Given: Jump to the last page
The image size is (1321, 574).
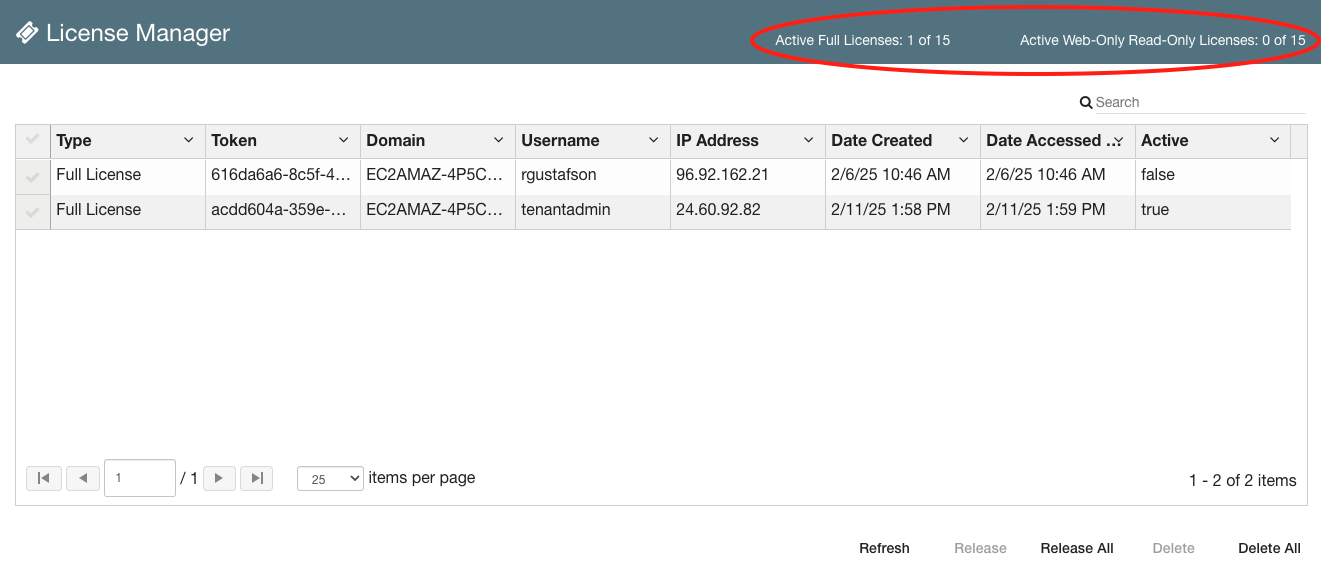Looking at the screenshot, I should (257, 478).
